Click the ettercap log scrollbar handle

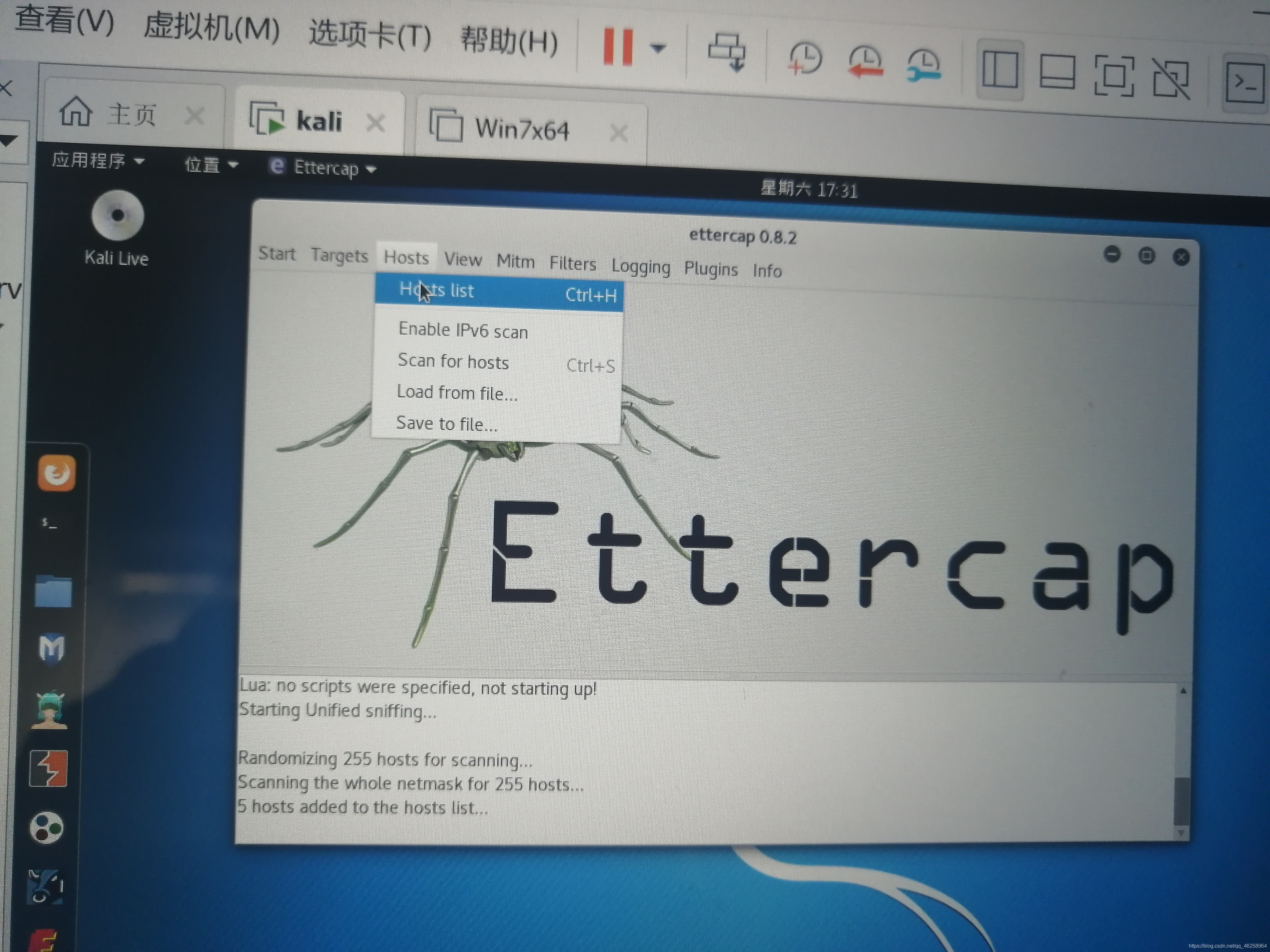tap(1182, 801)
